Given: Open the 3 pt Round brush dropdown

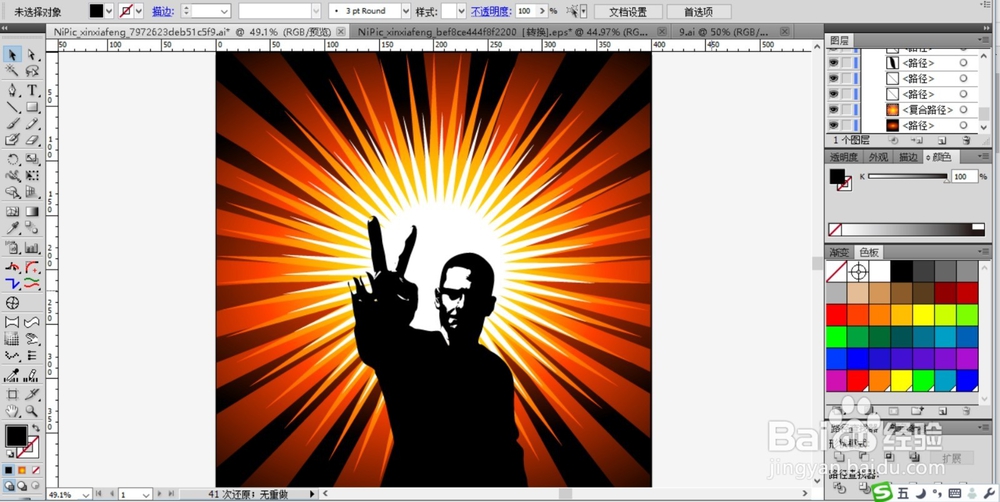Looking at the screenshot, I should coord(406,11).
